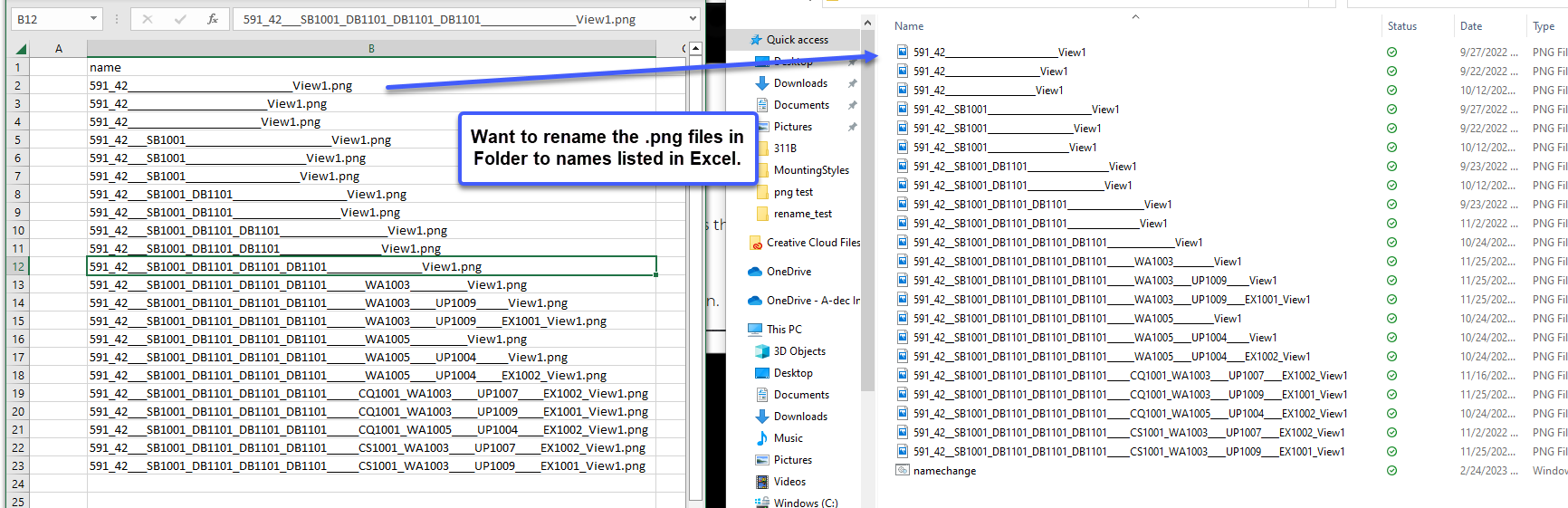Open Quick access in Explorer sidebar
1568x508 pixels.
pyautogui.click(x=797, y=40)
